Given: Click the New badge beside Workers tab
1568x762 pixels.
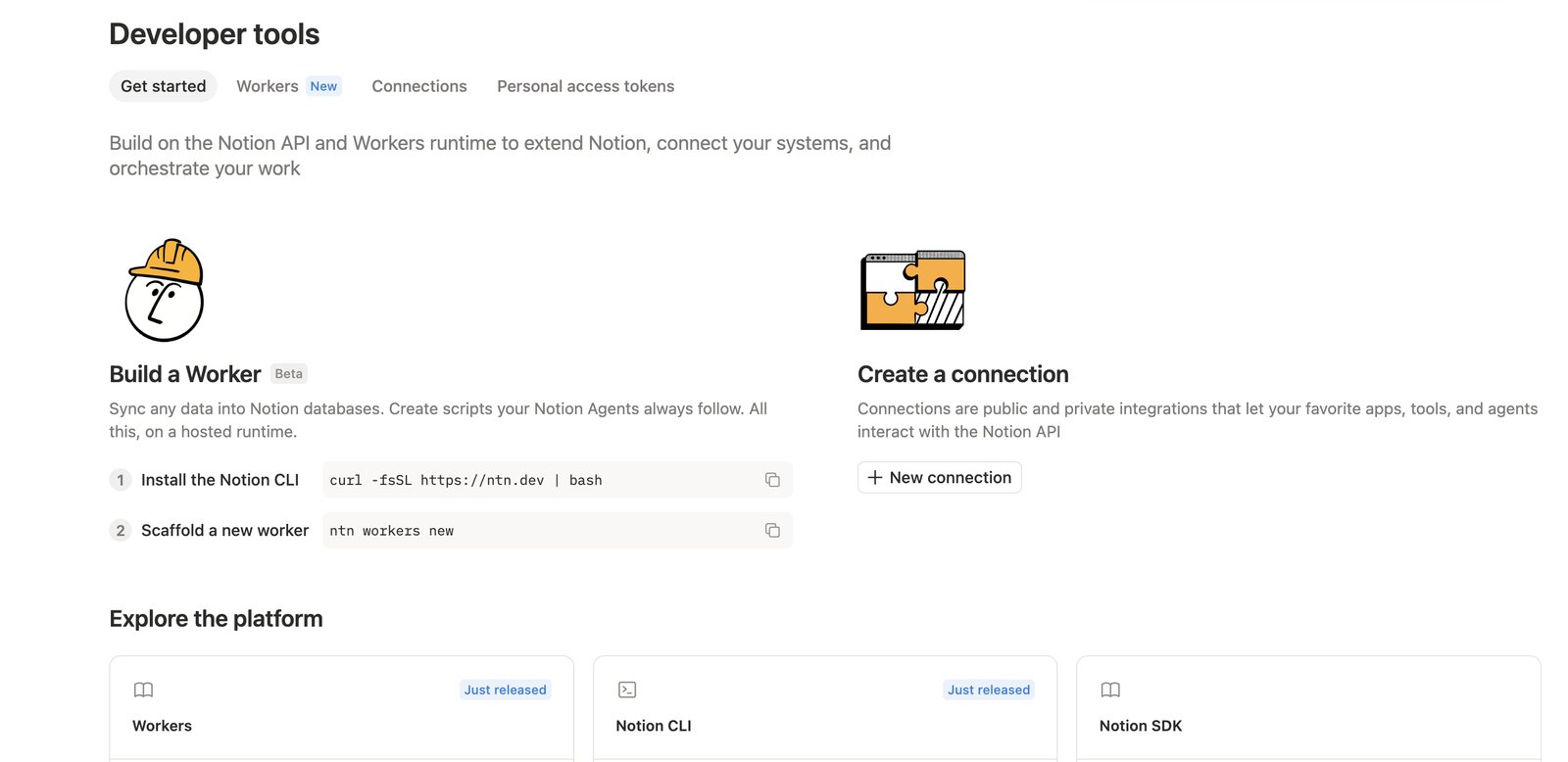Looking at the screenshot, I should point(323,86).
